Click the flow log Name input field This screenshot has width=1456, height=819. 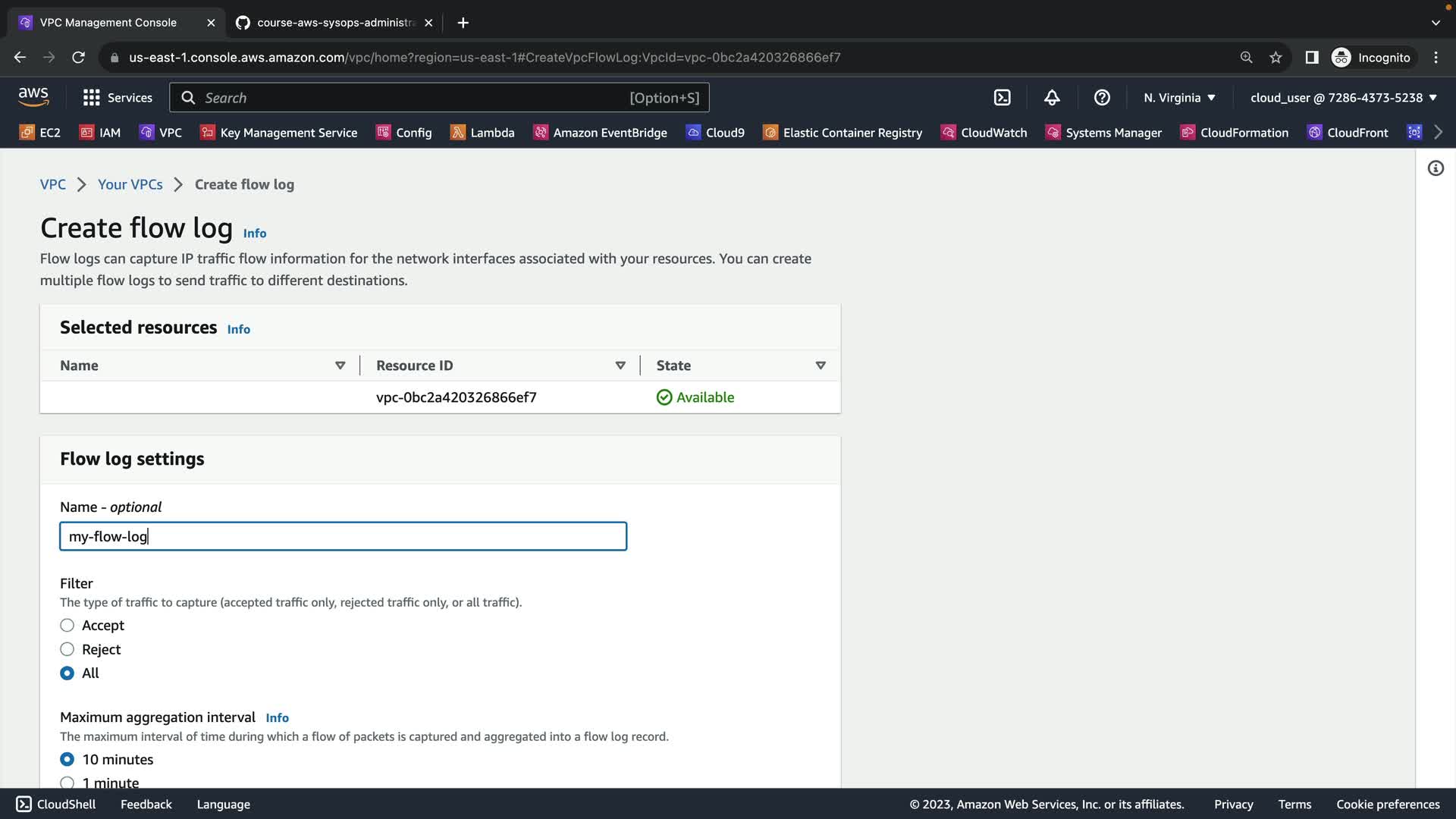[343, 536]
